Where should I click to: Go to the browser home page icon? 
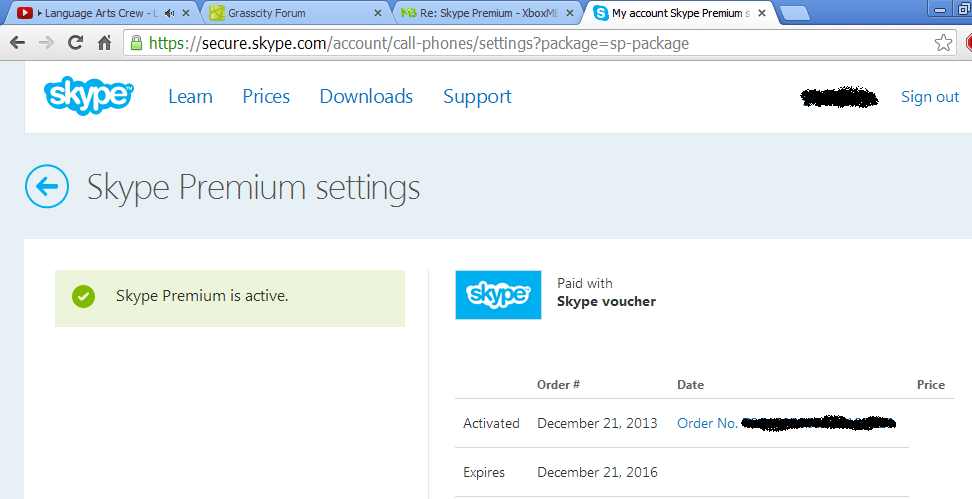pyautogui.click(x=104, y=44)
